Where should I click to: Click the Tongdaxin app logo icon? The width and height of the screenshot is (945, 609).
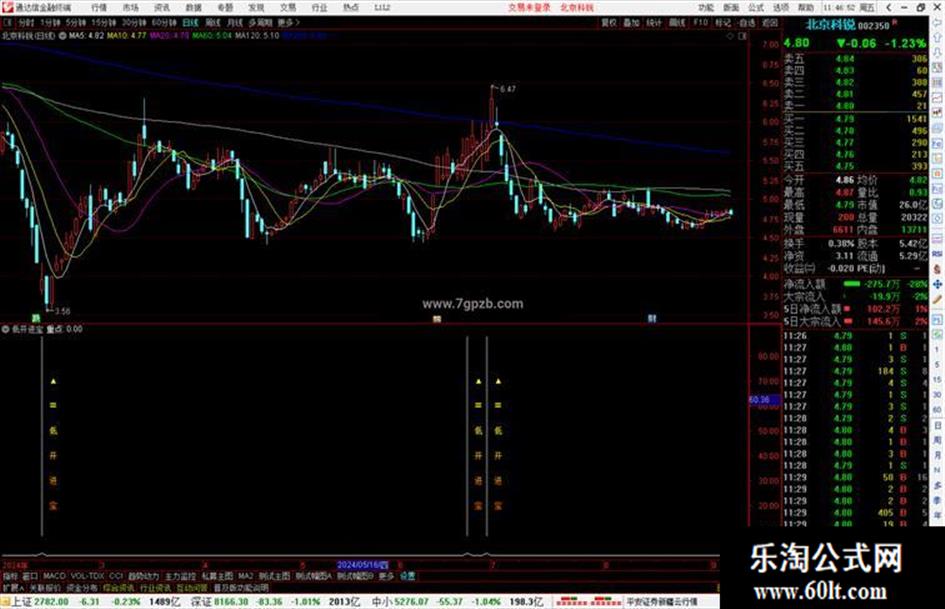(x=7, y=7)
